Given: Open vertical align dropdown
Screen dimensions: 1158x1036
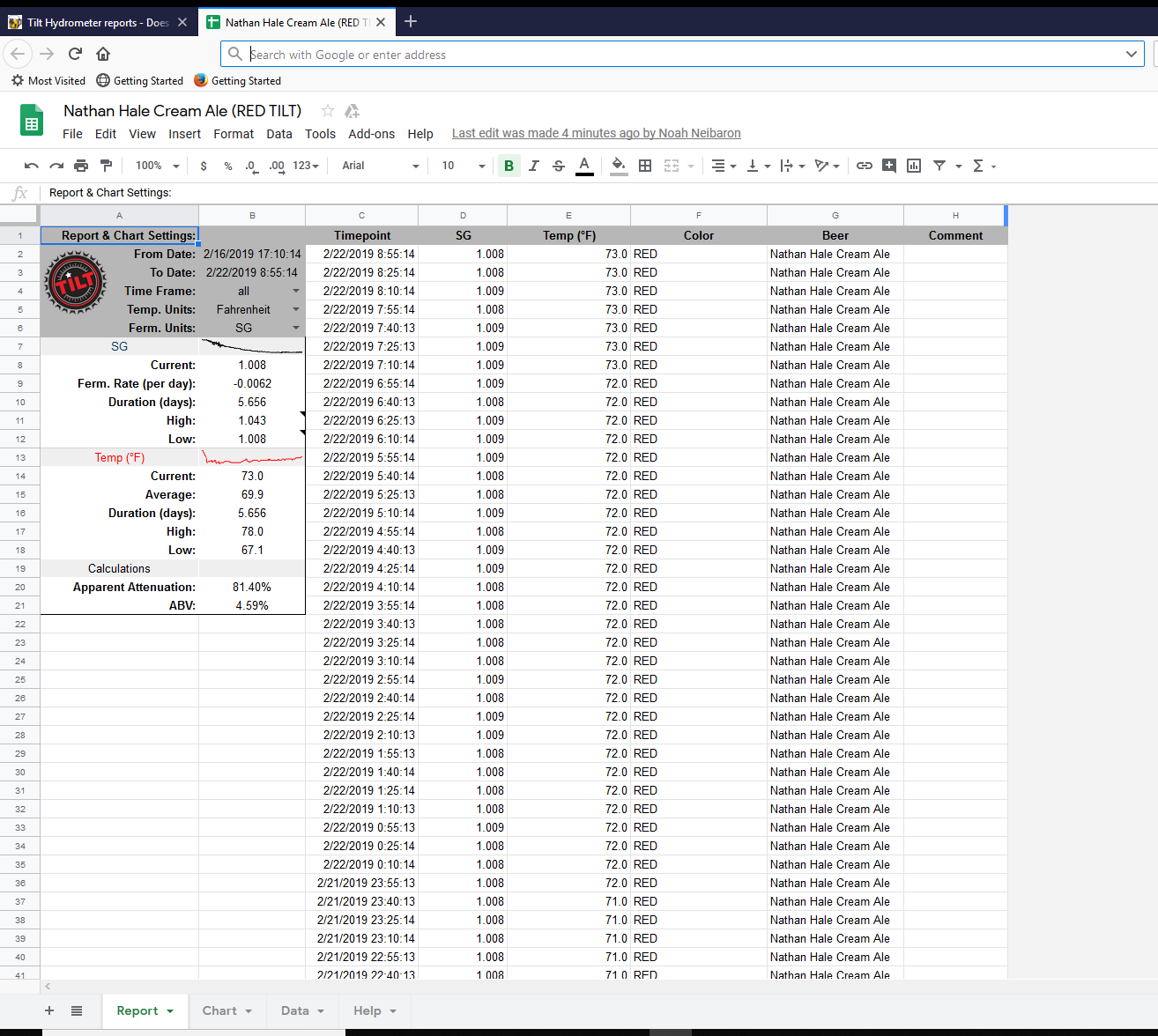Looking at the screenshot, I should tap(758, 166).
